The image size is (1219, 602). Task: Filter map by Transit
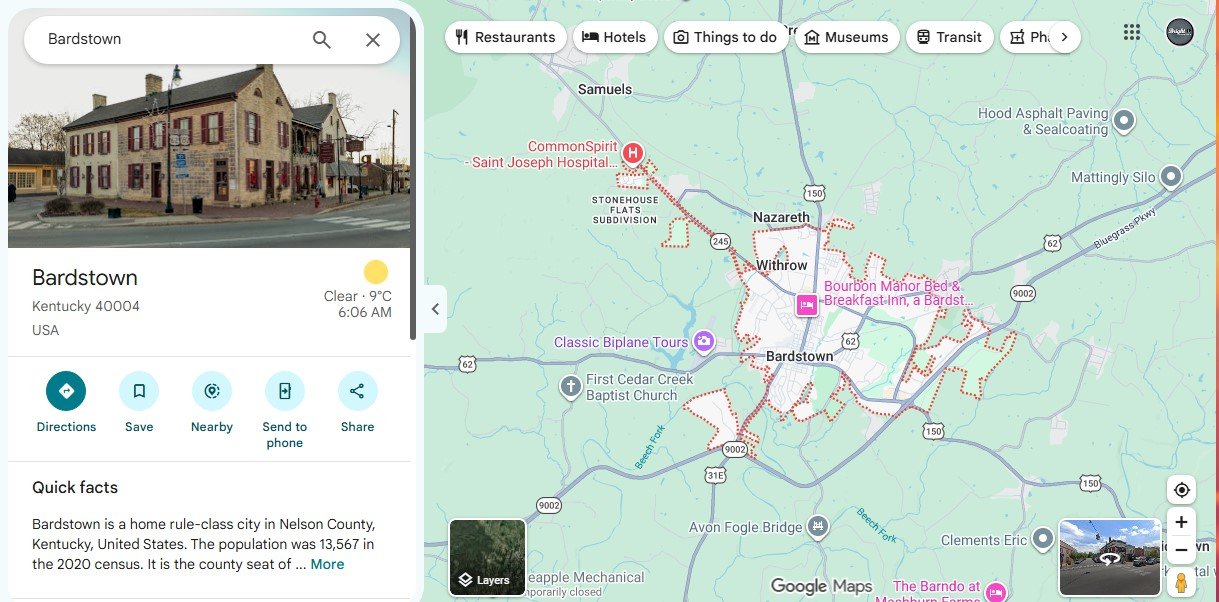point(950,37)
